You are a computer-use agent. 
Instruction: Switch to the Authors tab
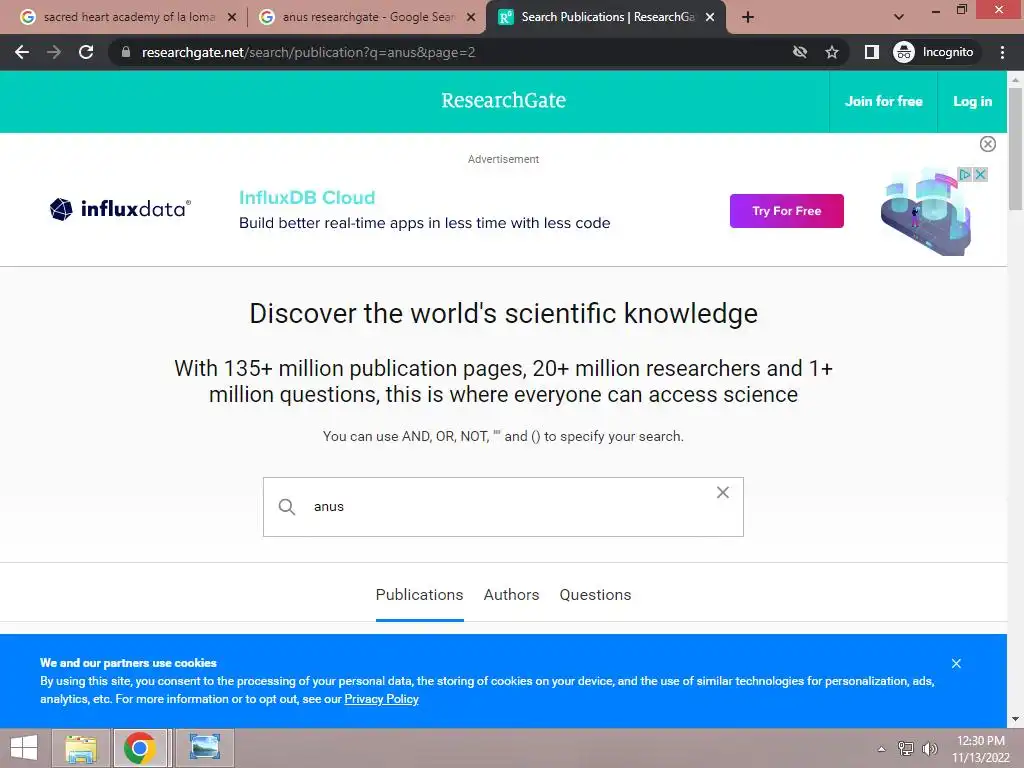(511, 595)
